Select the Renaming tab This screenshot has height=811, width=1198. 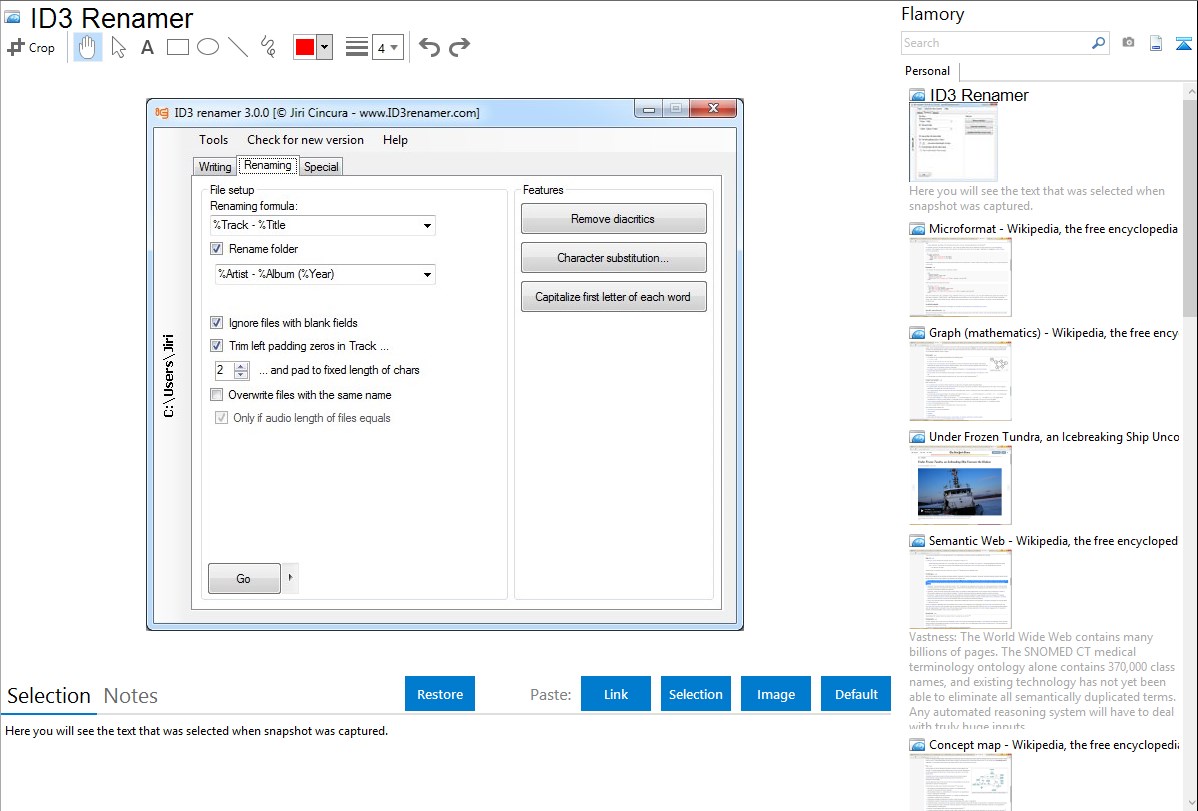tap(267, 165)
